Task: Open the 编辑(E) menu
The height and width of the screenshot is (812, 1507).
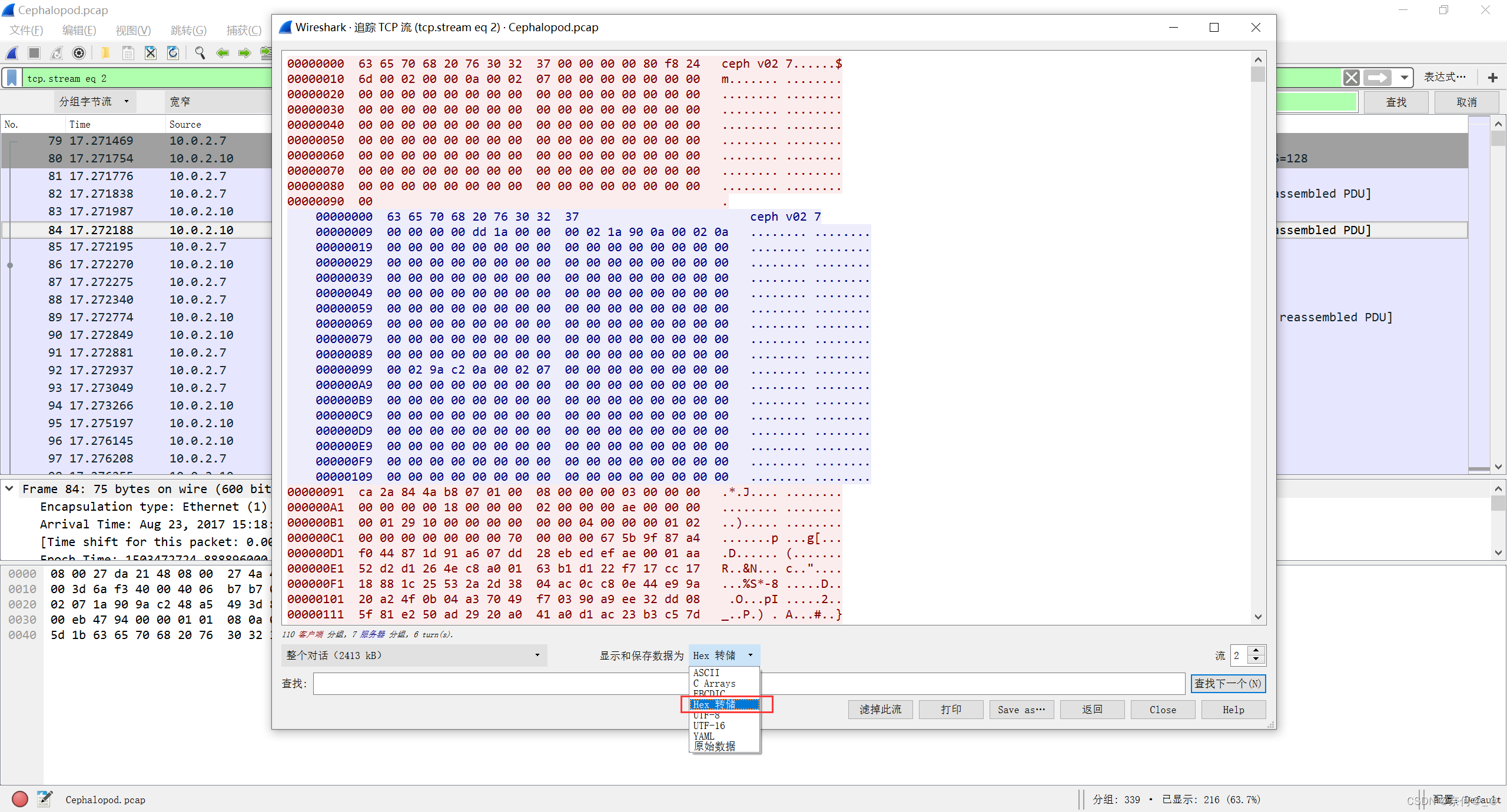Action: coord(79,31)
